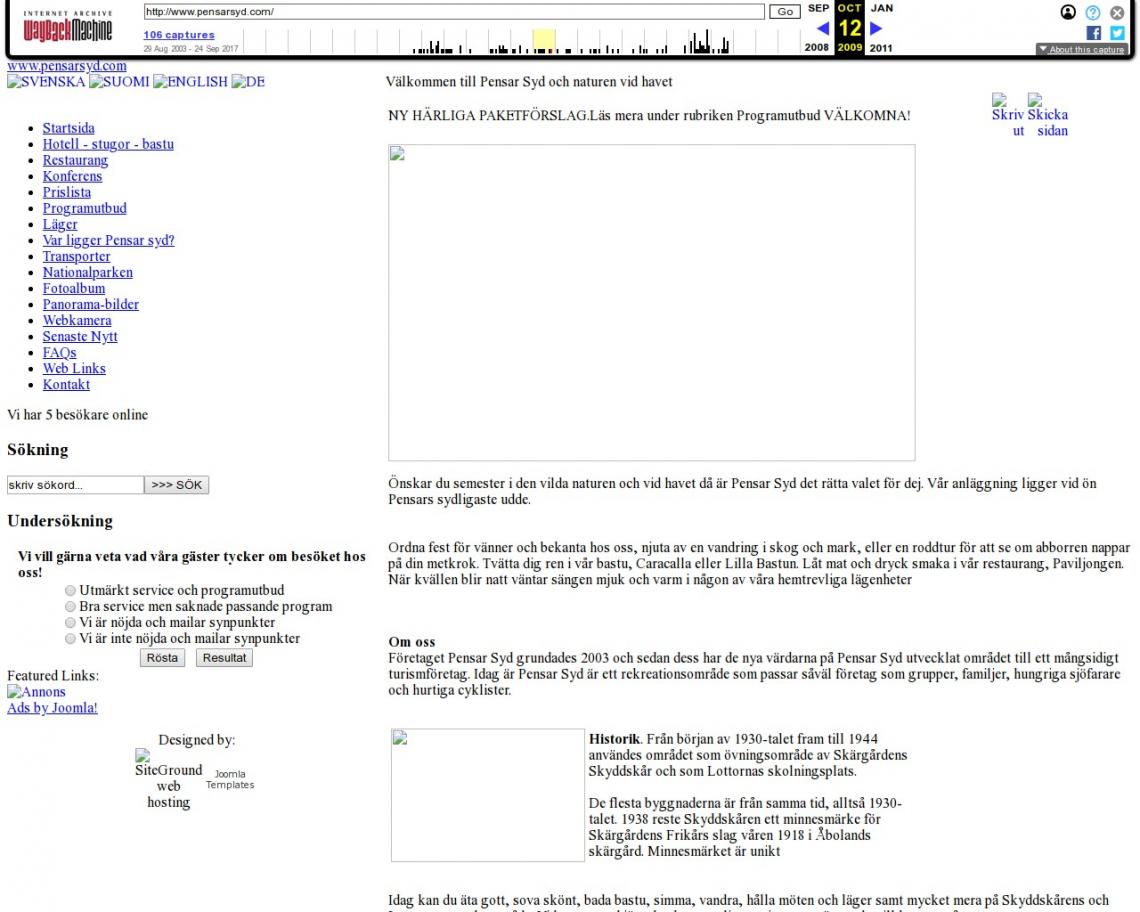The width and height of the screenshot is (1140, 912).
Task: Switch language to DE
Action: point(248,81)
